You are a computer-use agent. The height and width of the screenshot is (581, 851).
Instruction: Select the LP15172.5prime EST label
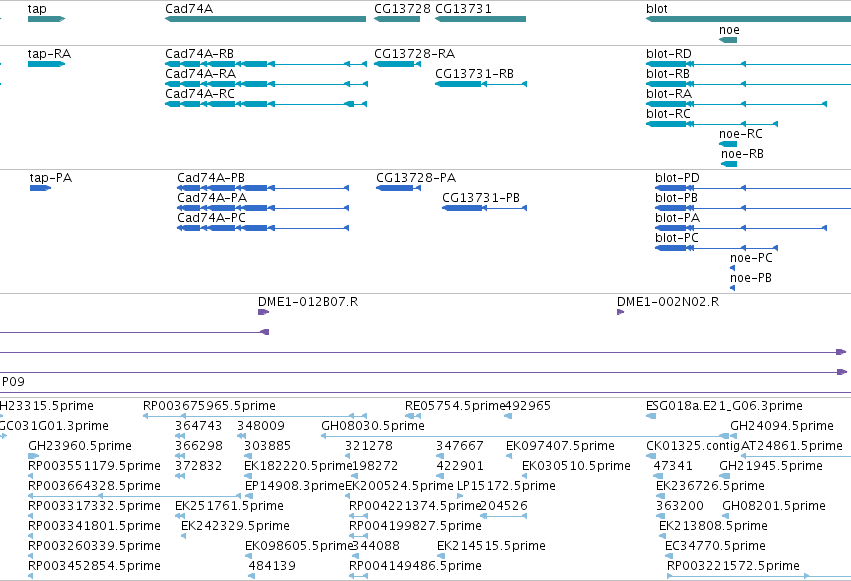[x=506, y=486]
